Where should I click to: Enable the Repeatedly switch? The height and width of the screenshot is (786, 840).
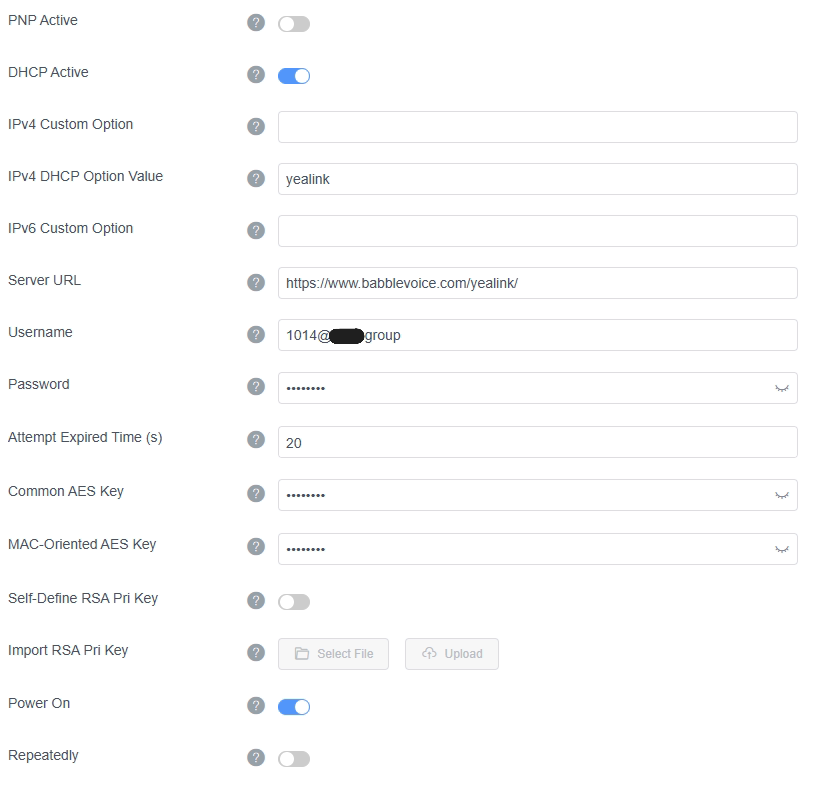click(294, 759)
